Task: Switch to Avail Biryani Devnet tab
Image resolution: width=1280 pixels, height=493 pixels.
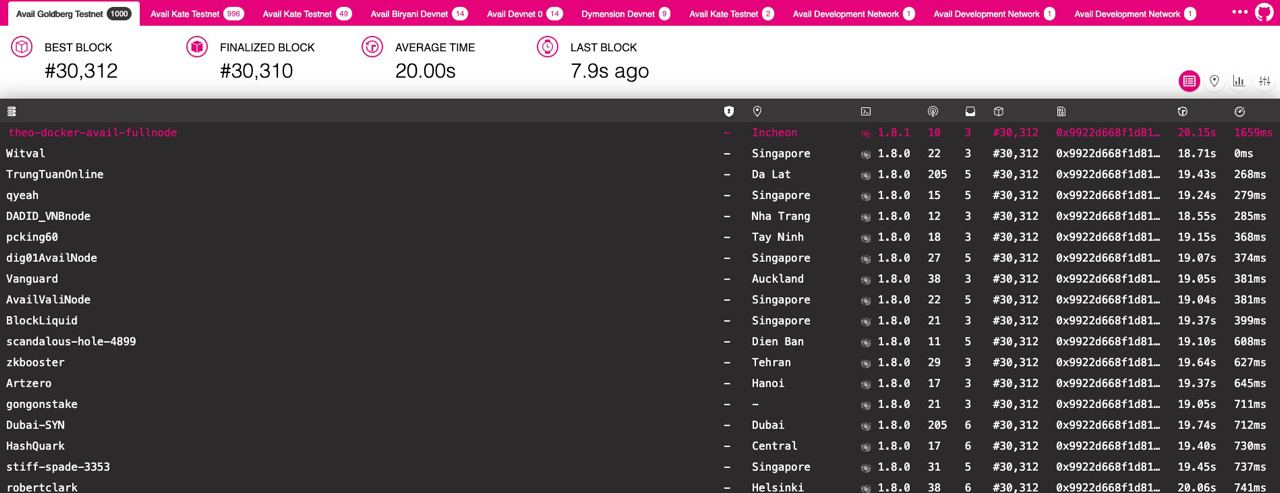Action: click(x=419, y=14)
